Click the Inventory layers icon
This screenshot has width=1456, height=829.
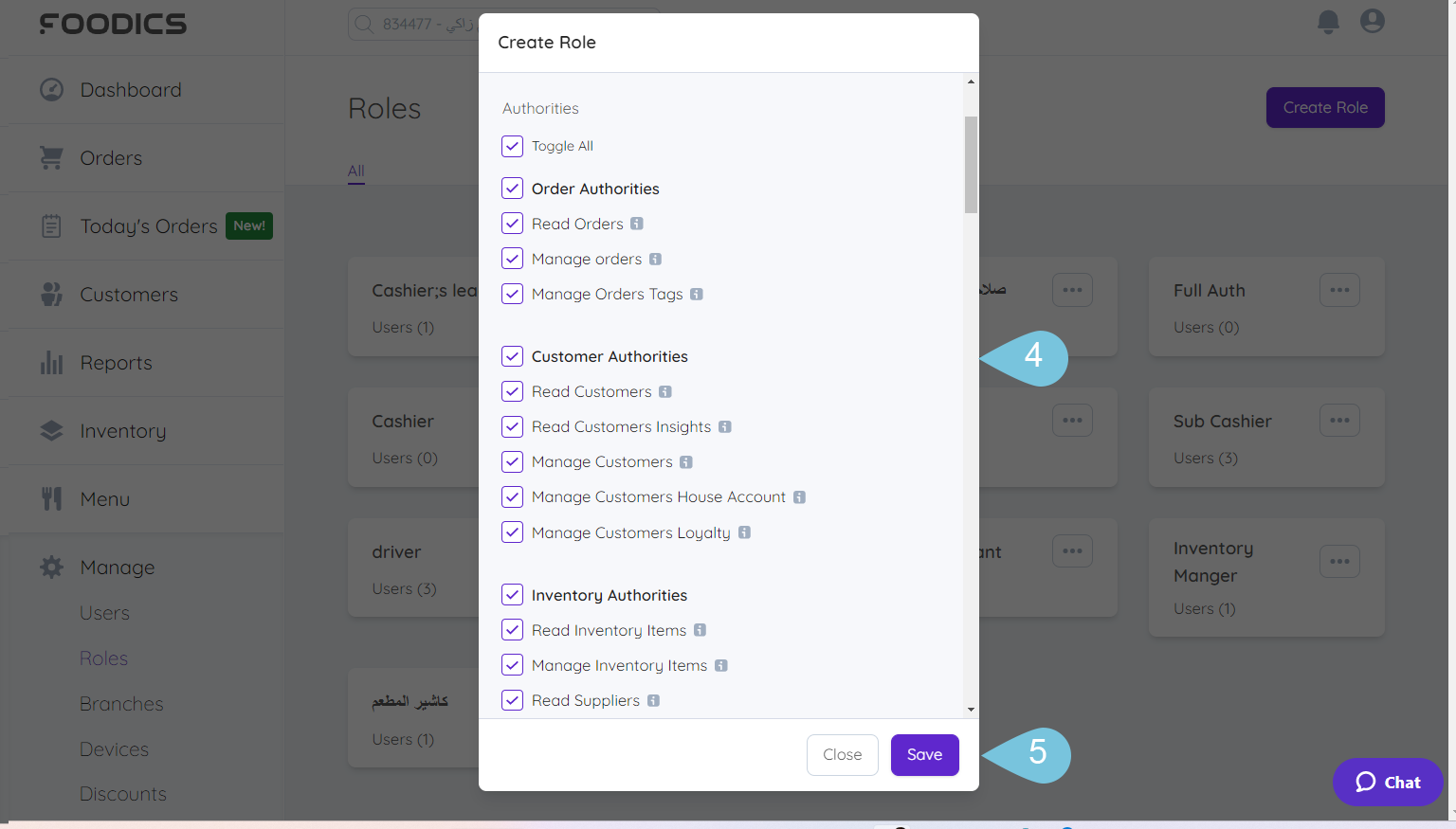pos(51,430)
